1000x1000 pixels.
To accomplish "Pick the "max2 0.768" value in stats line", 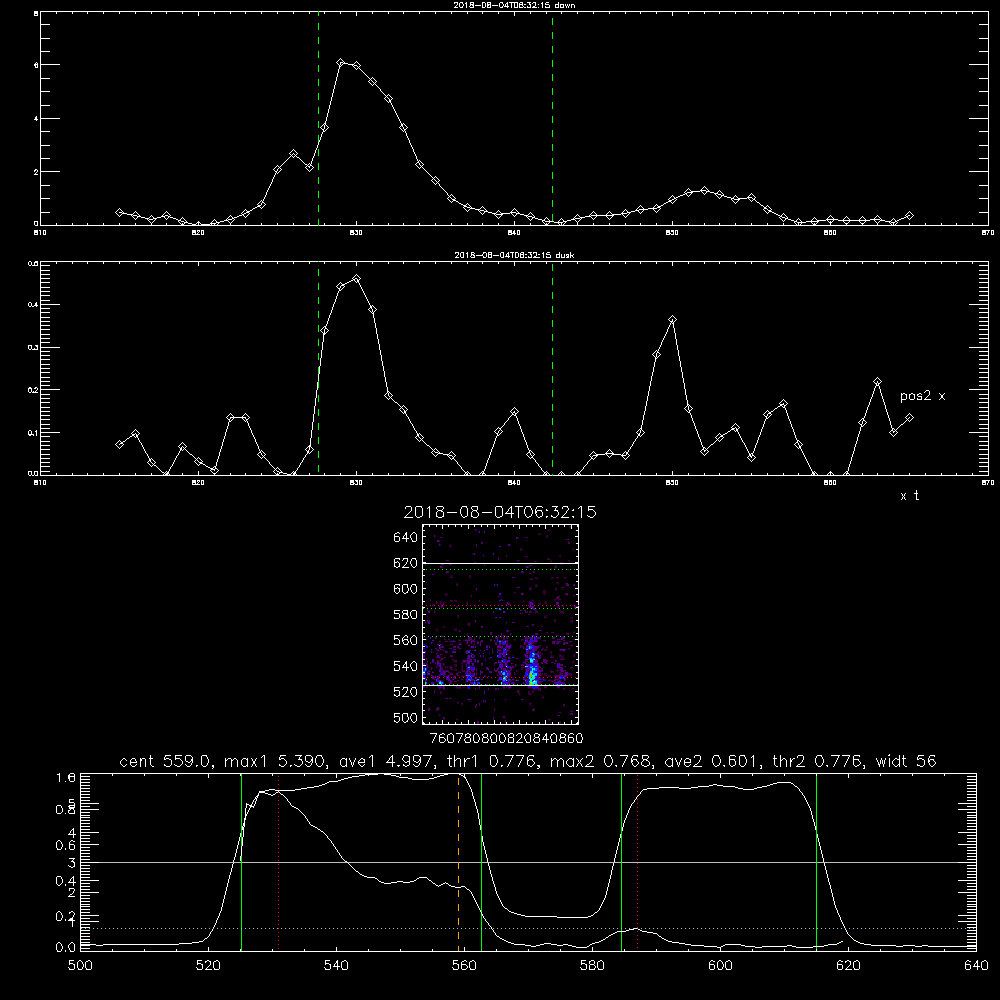I will click(600, 761).
